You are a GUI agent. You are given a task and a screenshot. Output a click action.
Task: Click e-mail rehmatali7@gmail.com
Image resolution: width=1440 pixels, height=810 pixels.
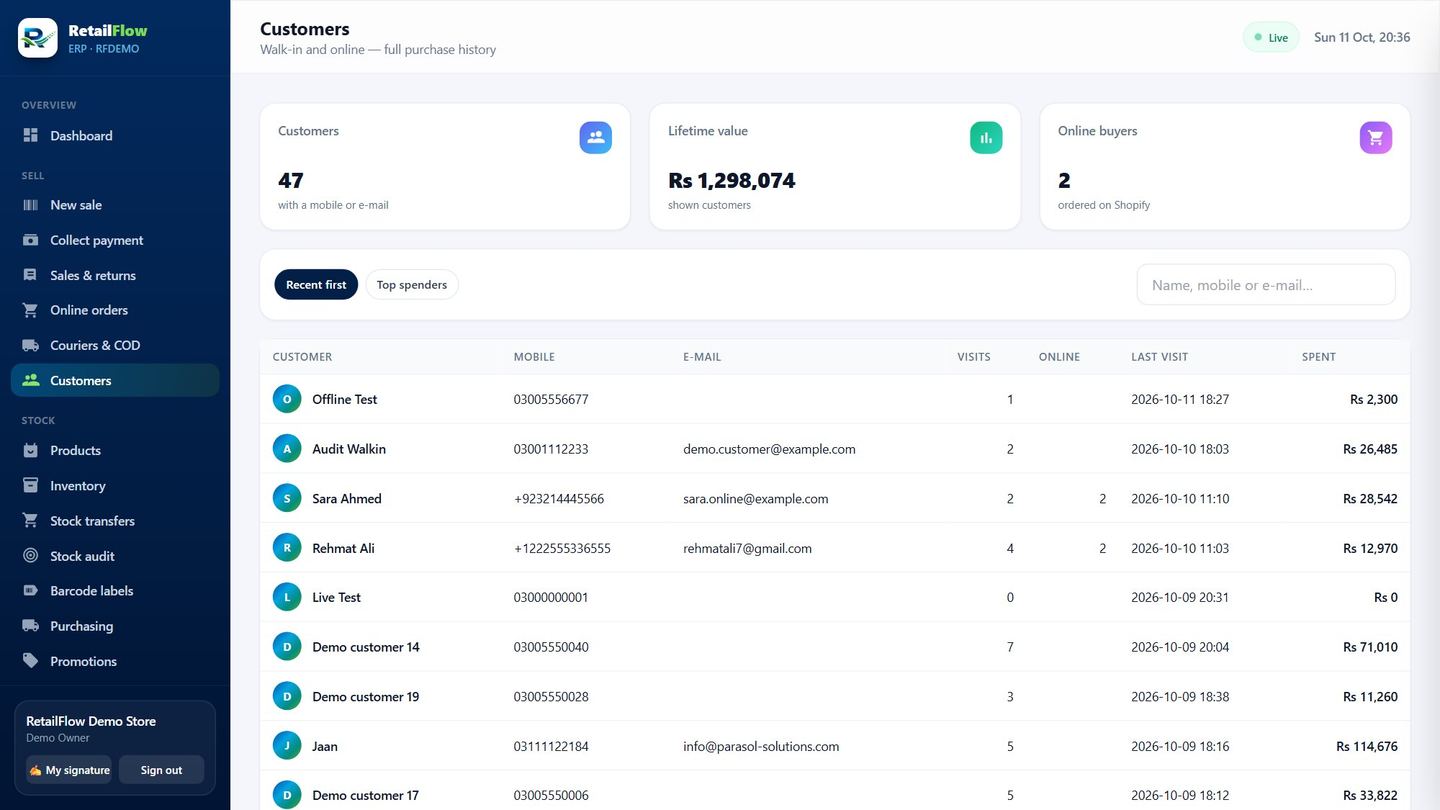pyautogui.click(x=747, y=548)
